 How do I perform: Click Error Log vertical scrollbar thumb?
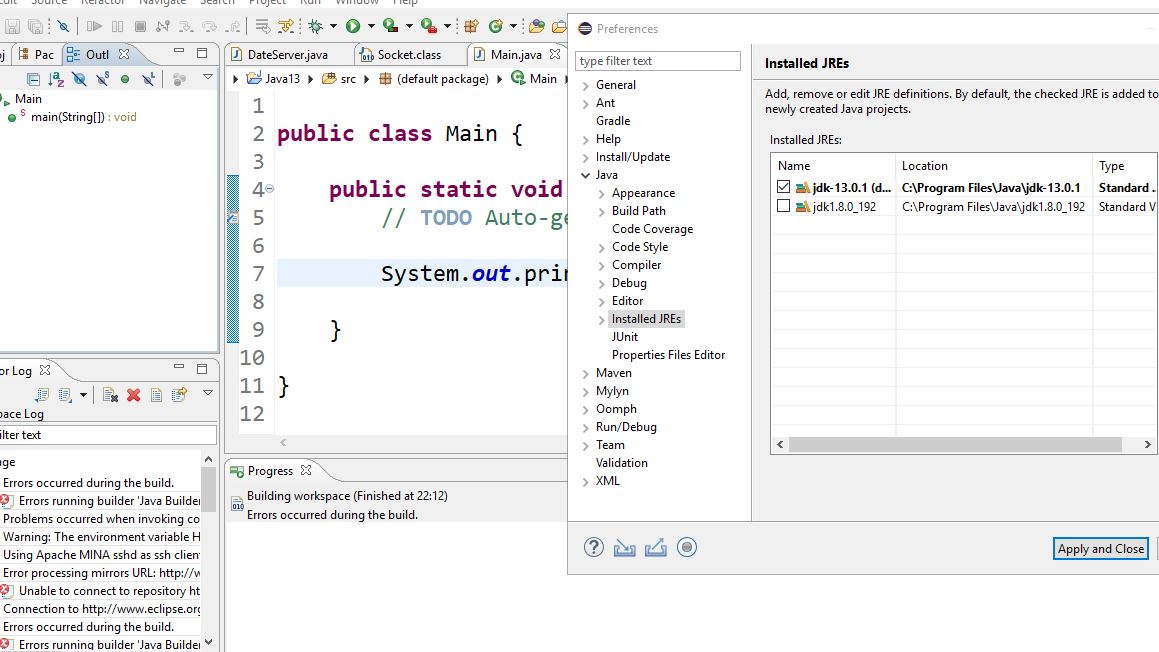point(208,489)
